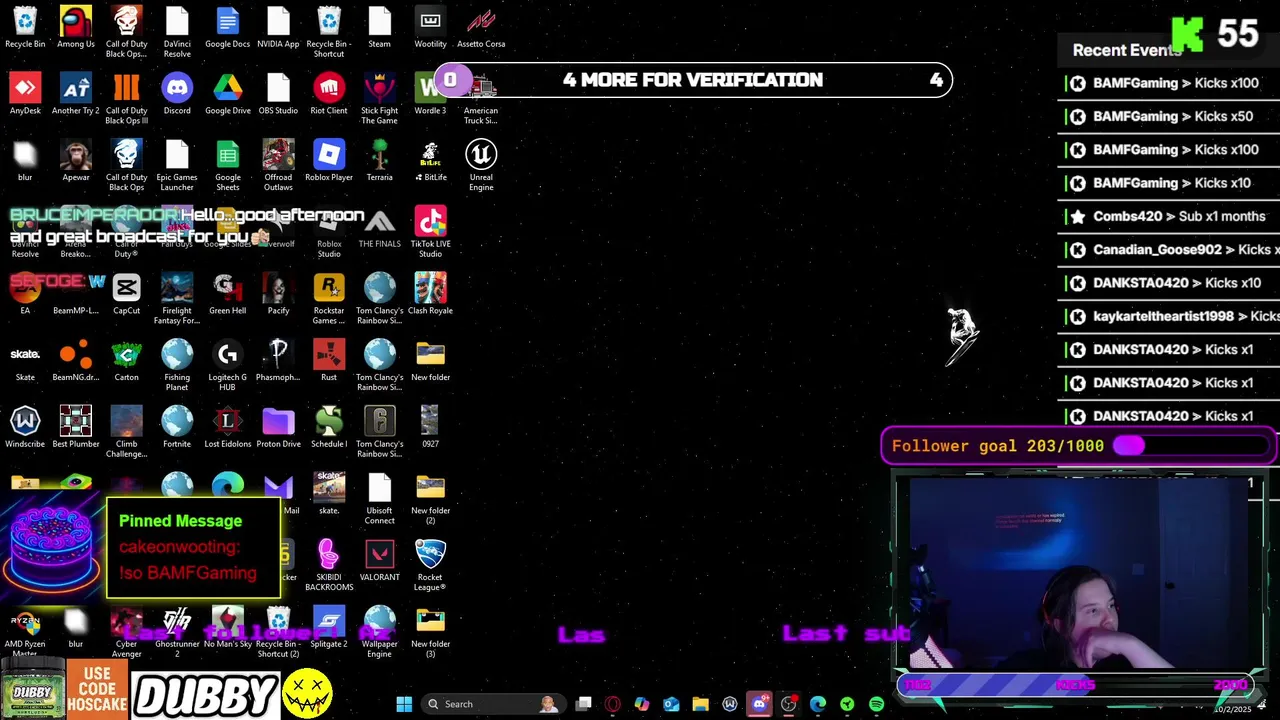Launch the Epic Games Launcher shortcut
The image size is (1280, 720).
click(x=177, y=167)
